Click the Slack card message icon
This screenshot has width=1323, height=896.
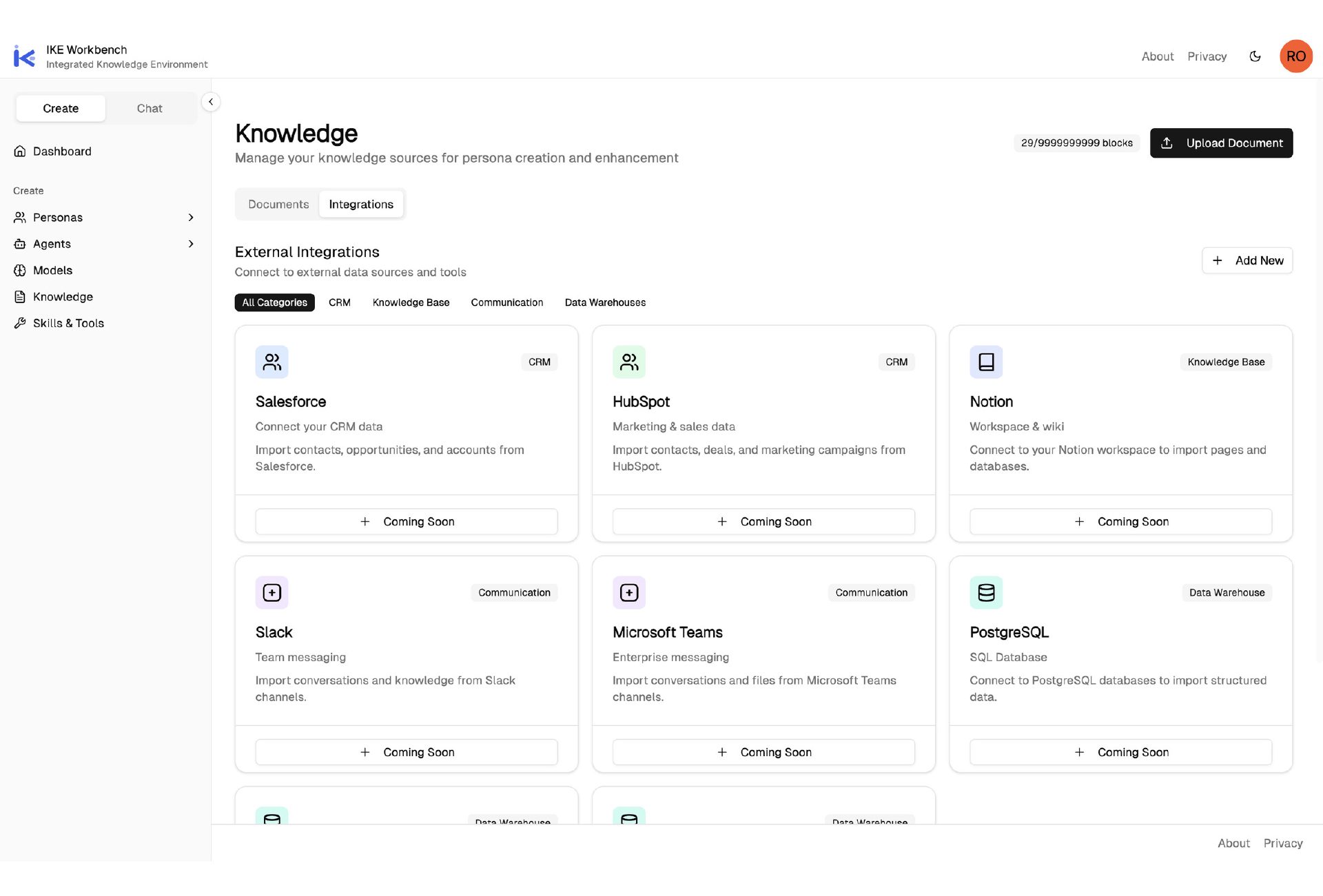coord(272,593)
